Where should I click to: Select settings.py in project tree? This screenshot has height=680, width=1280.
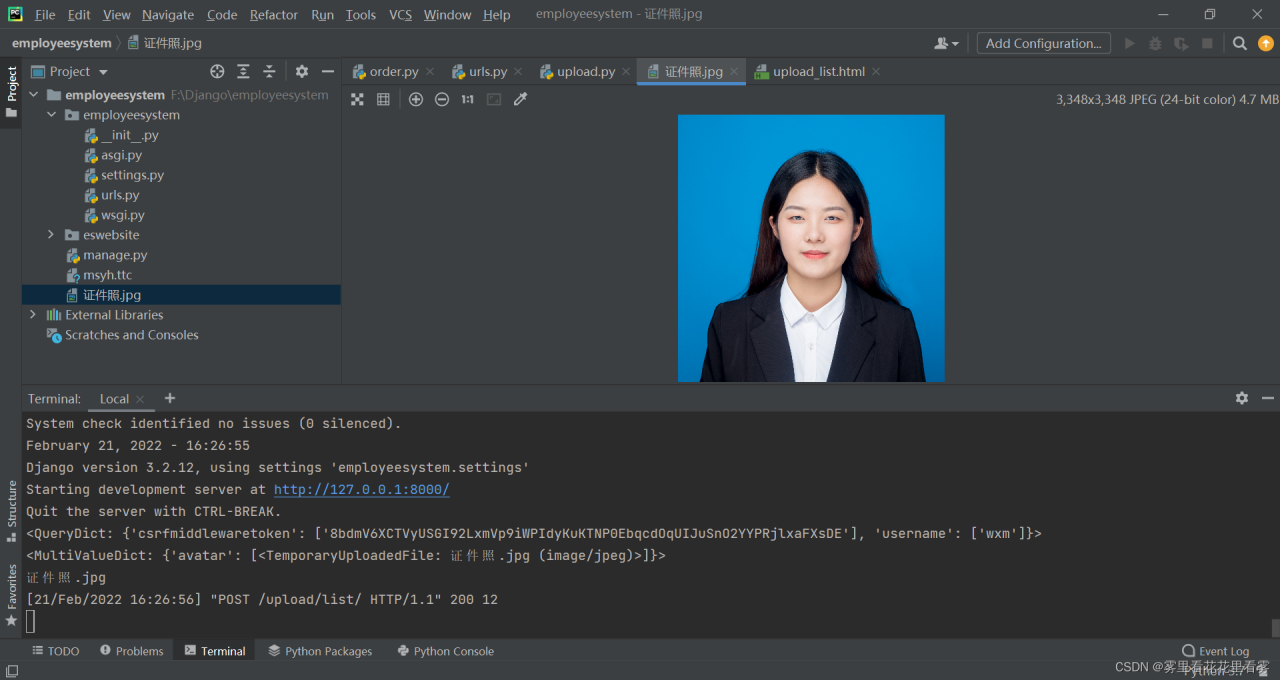[132, 175]
